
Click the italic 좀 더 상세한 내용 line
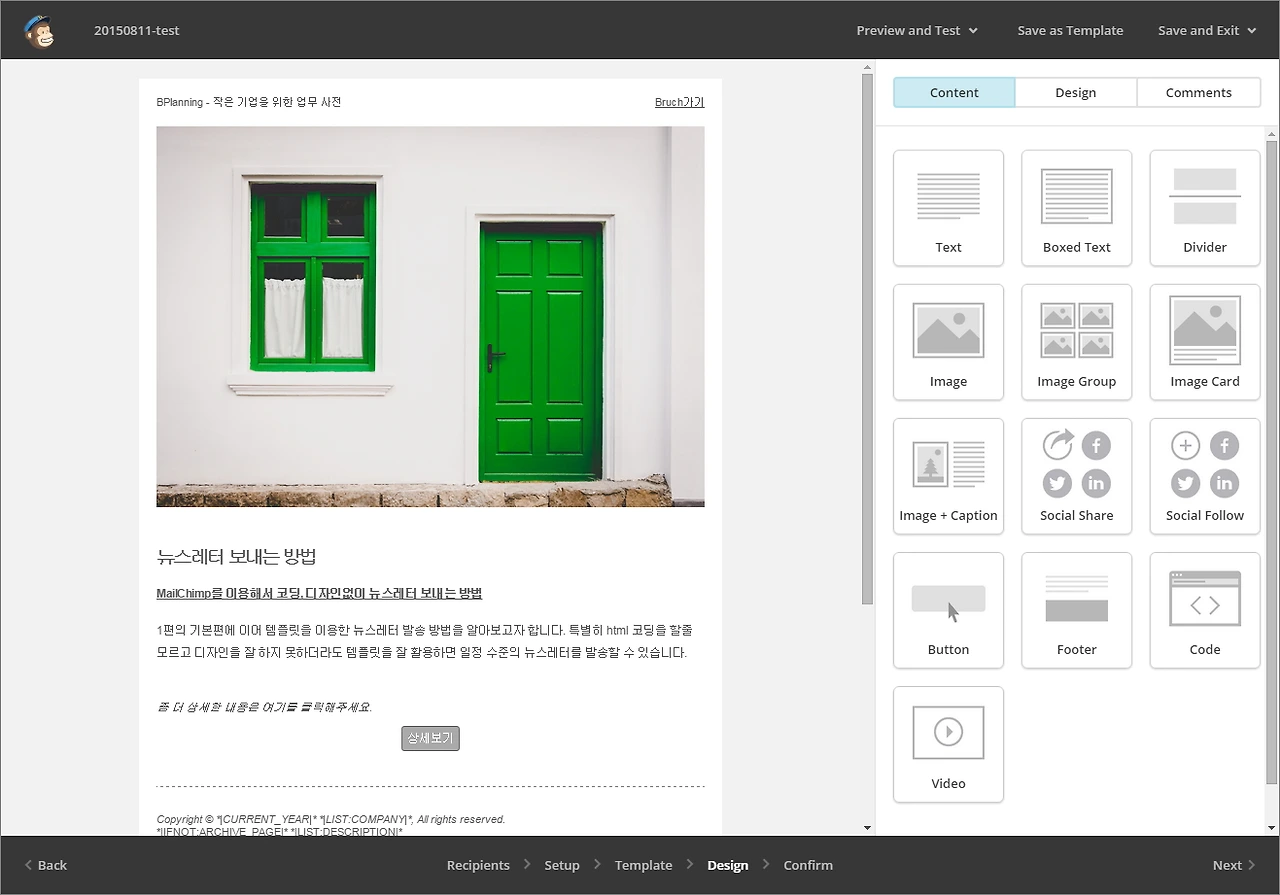(264, 707)
